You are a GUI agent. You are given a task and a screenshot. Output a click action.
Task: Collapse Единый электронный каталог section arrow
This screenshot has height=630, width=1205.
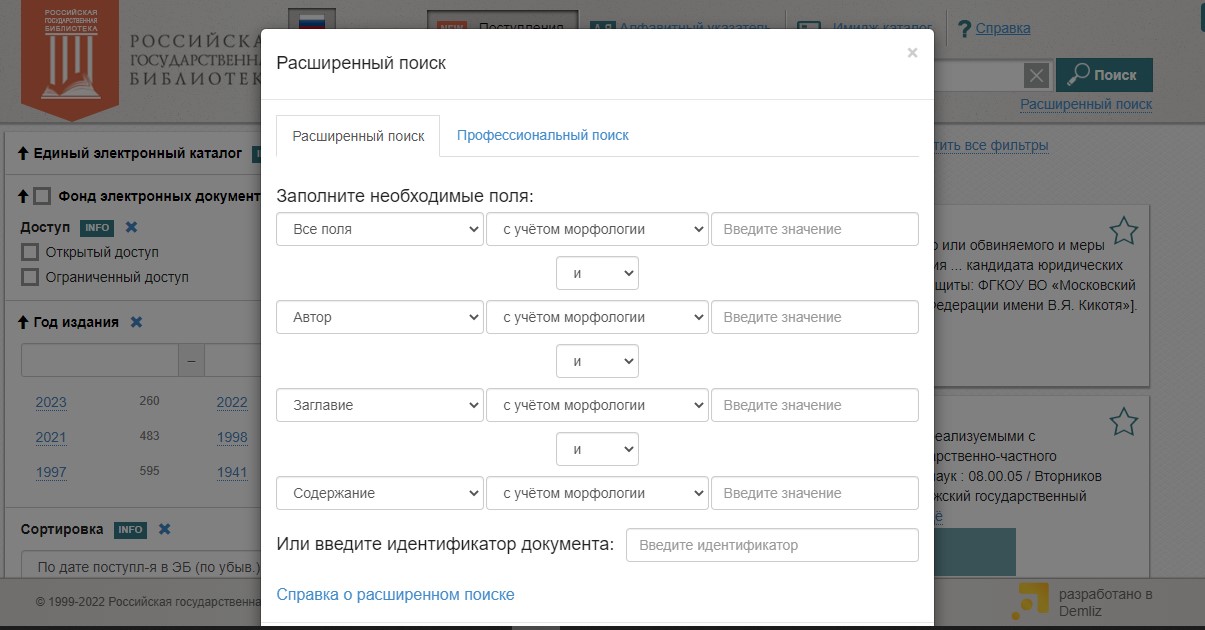coord(24,153)
